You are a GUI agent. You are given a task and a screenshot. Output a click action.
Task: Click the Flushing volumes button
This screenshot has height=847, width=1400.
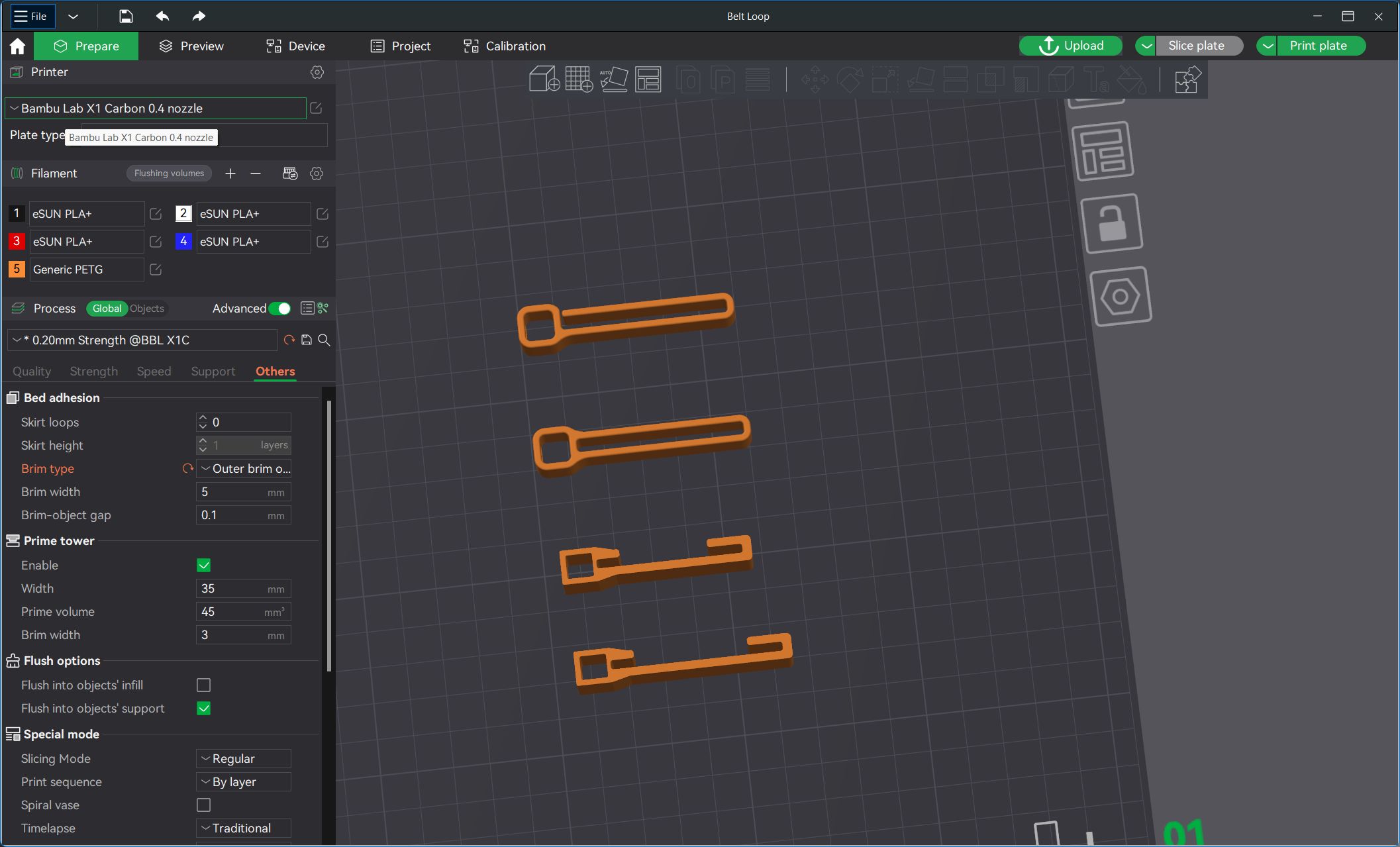pos(169,174)
